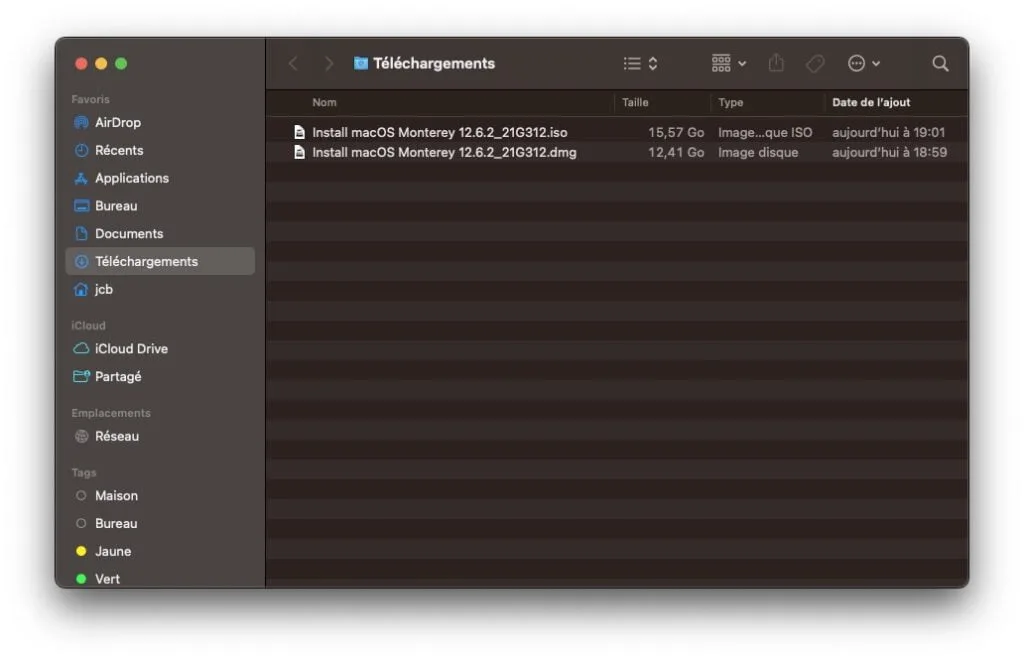This screenshot has width=1024, height=661.
Task: Click the search magnifier icon
Action: pyautogui.click(x=940, y=63)
